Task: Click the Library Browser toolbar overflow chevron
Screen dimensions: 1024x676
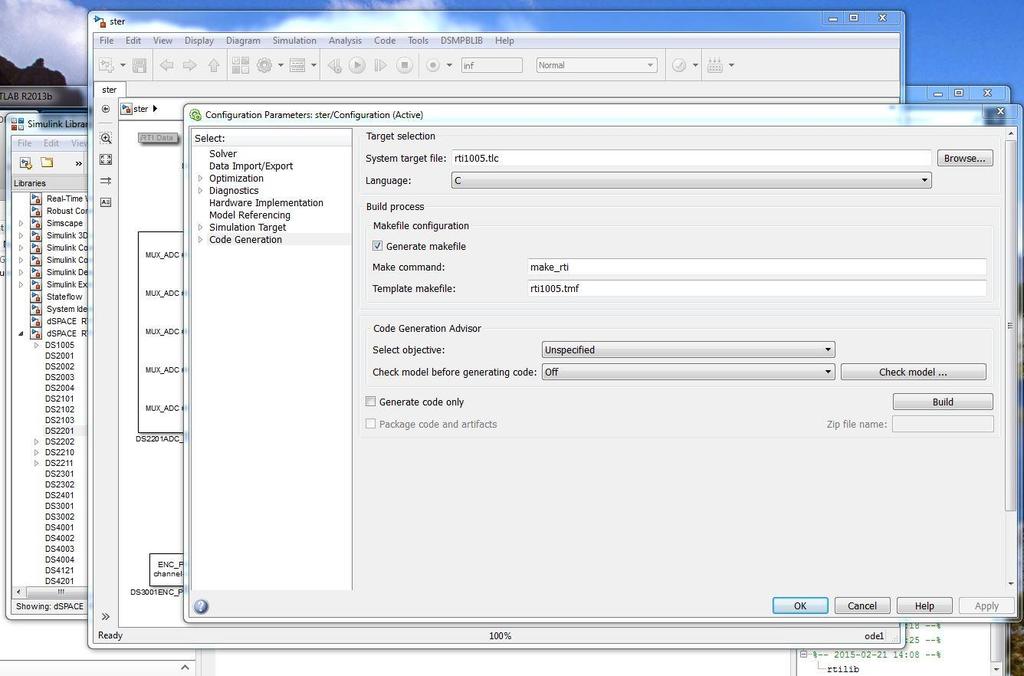Action: [78, 163]
